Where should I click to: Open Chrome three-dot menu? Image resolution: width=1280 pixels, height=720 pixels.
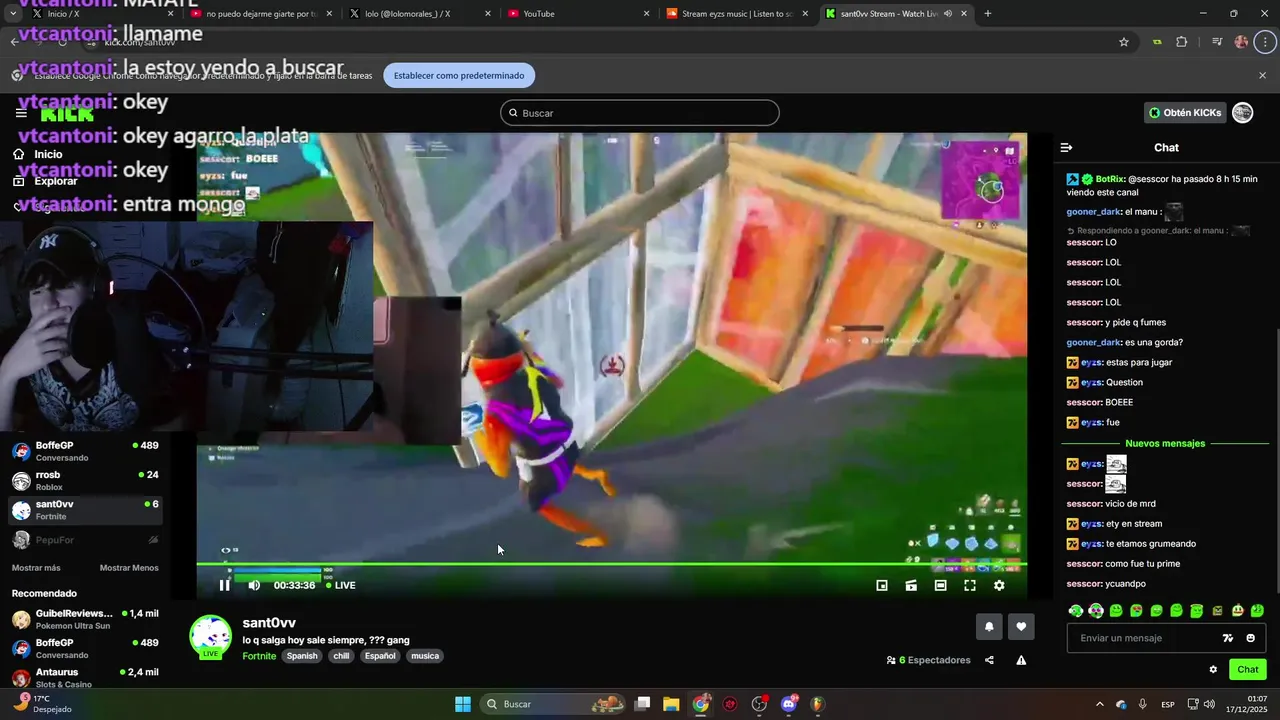[1266, 42]
